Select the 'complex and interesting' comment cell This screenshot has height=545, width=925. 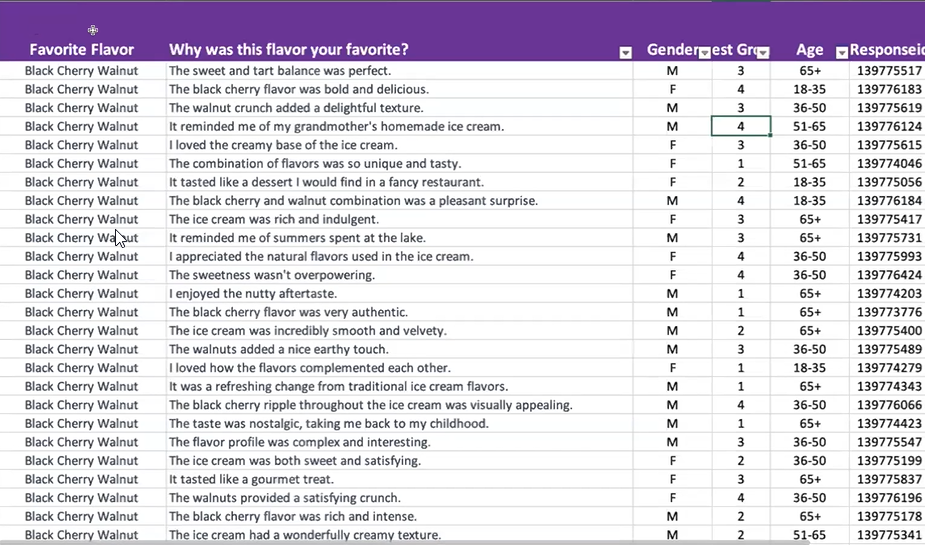[399, 442]
